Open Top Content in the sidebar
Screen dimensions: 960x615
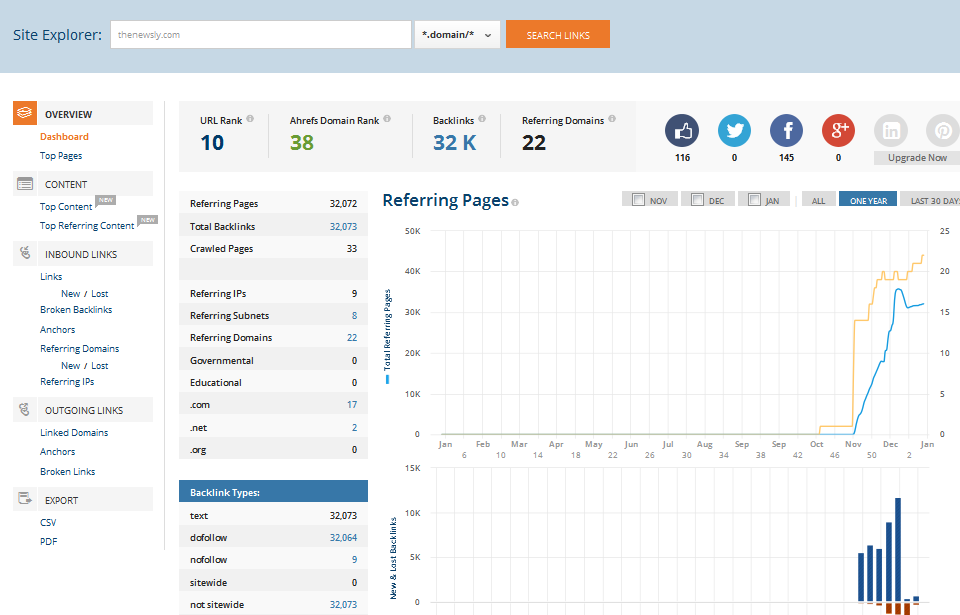click(66, 206)
